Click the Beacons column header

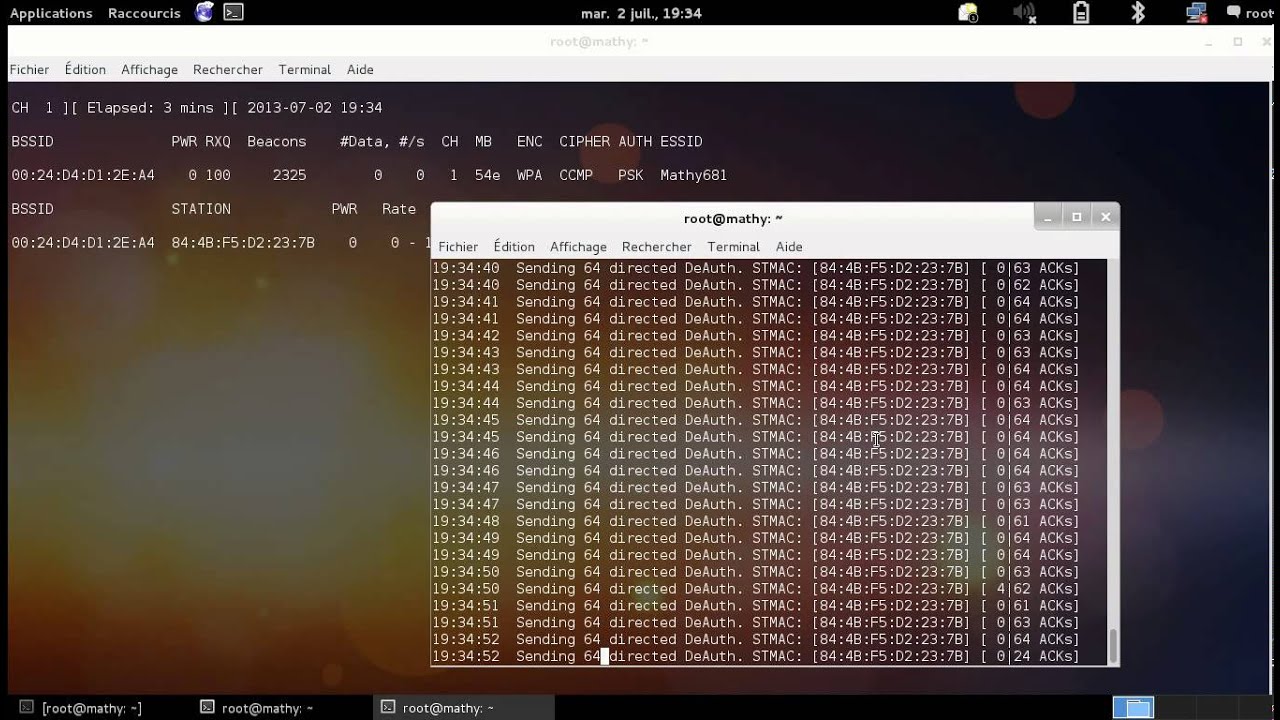click(277, 142)
